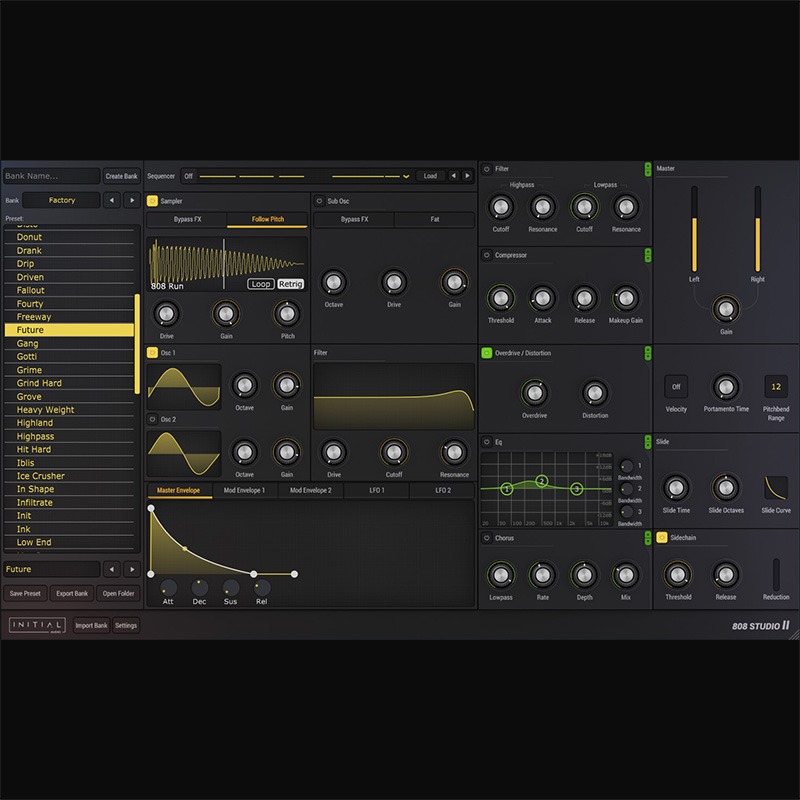
Task: Click the Chorus Depth knob
Action: pyautogui.click(x=584, y=575)
